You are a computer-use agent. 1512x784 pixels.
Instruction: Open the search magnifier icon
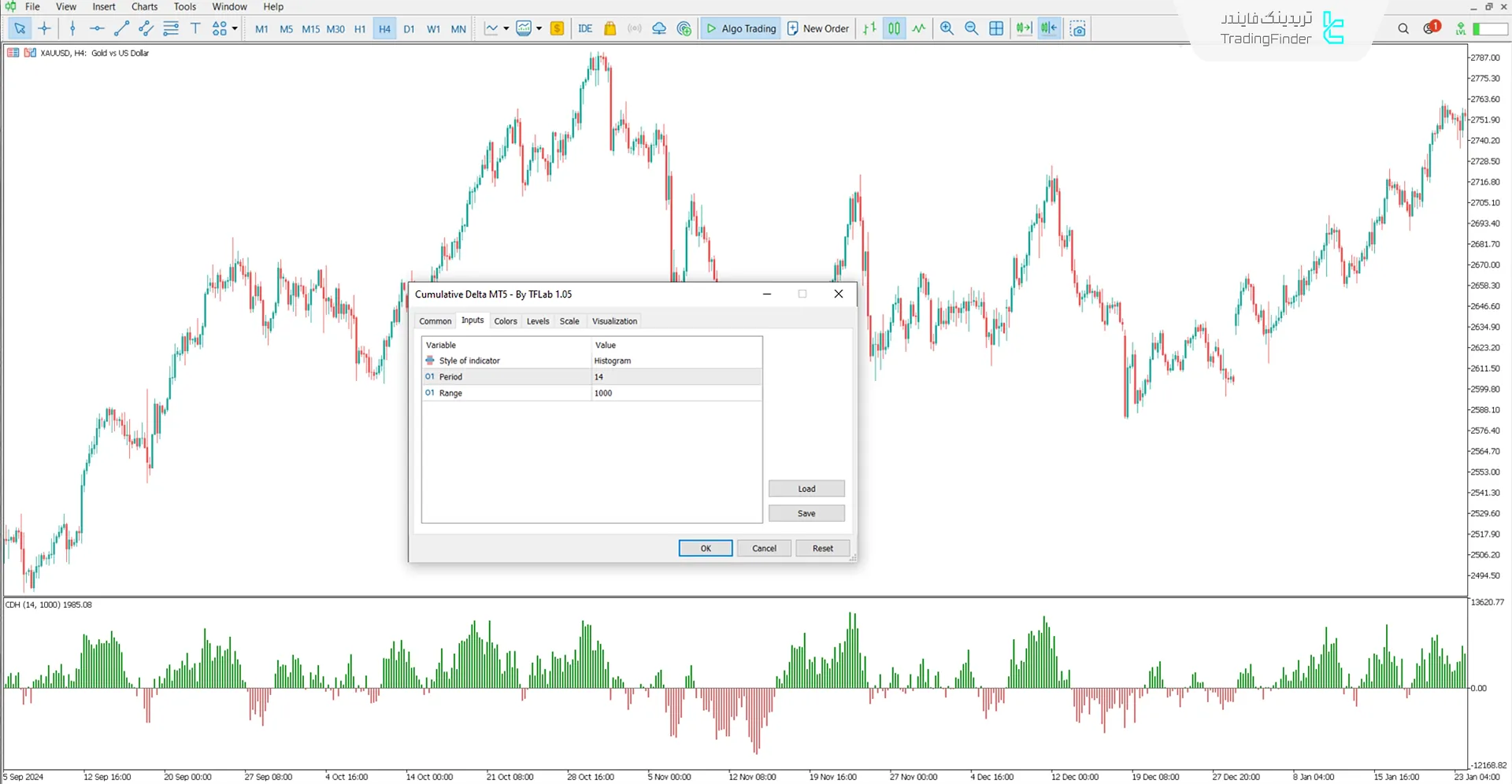point(1403,28)
